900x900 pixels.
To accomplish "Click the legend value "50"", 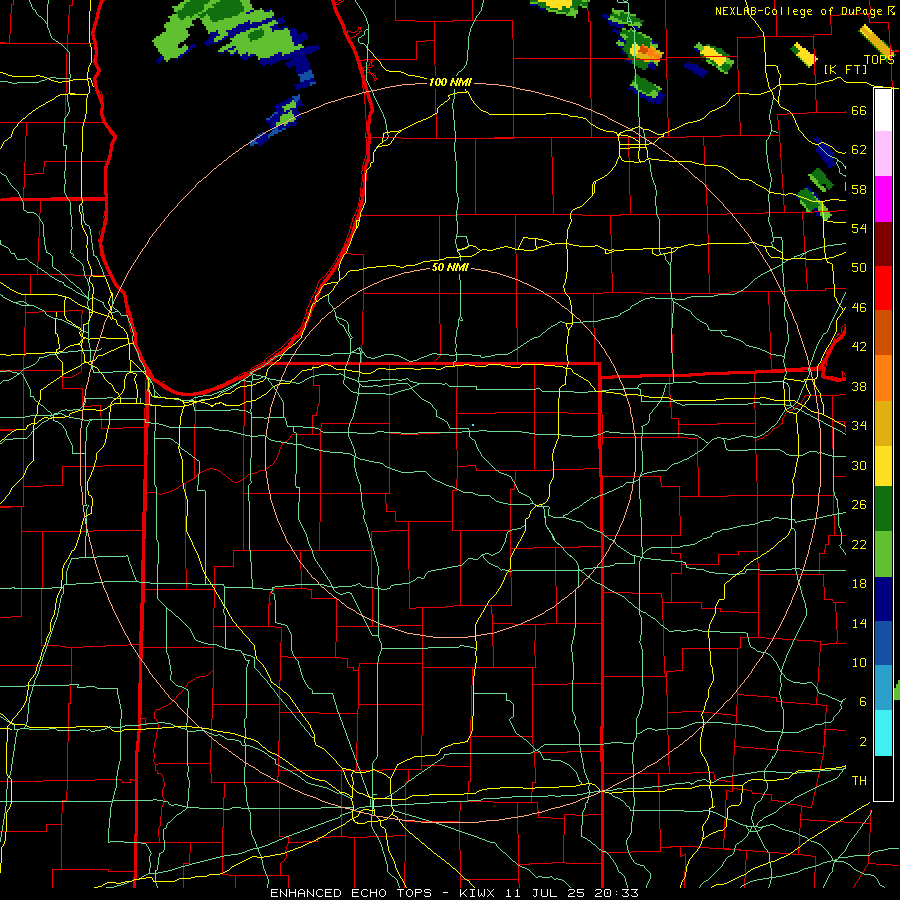I will click(859, 267).
